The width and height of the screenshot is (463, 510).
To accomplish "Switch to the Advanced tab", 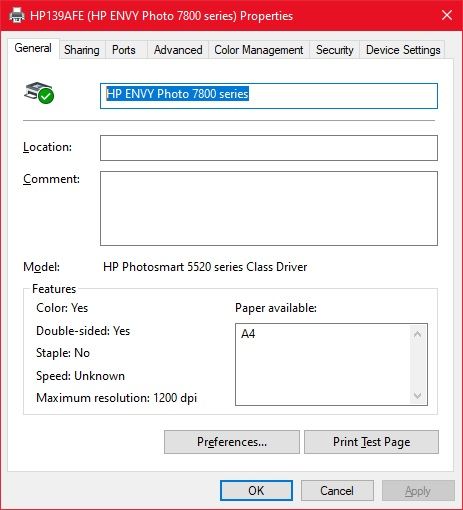I will coord(178,50).
